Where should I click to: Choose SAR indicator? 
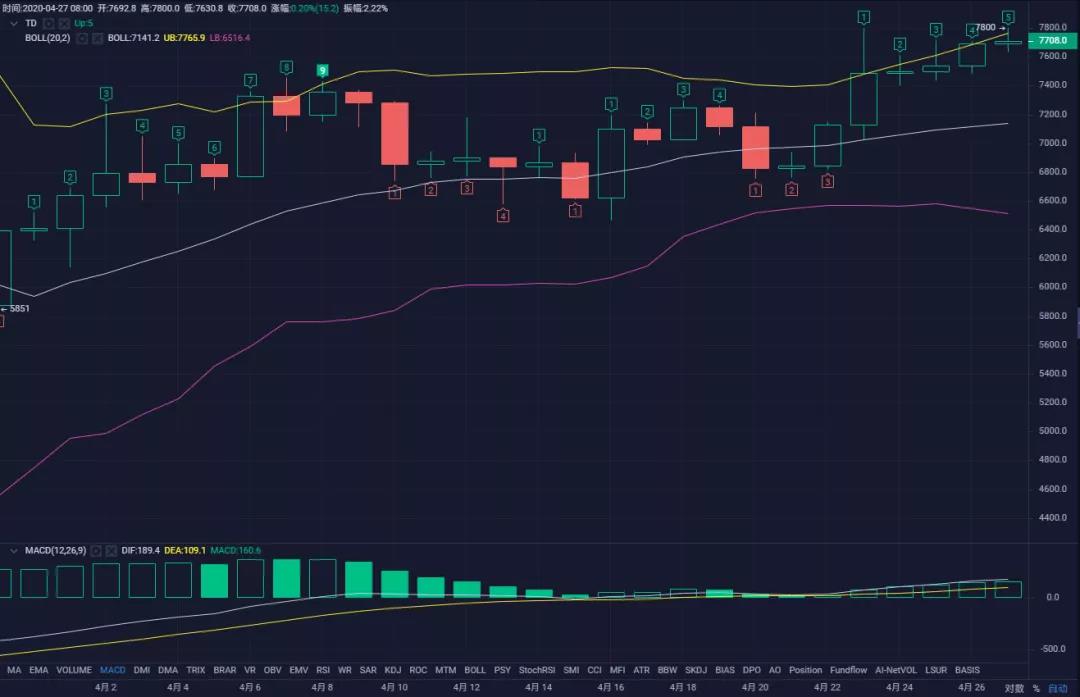[368, 669]
